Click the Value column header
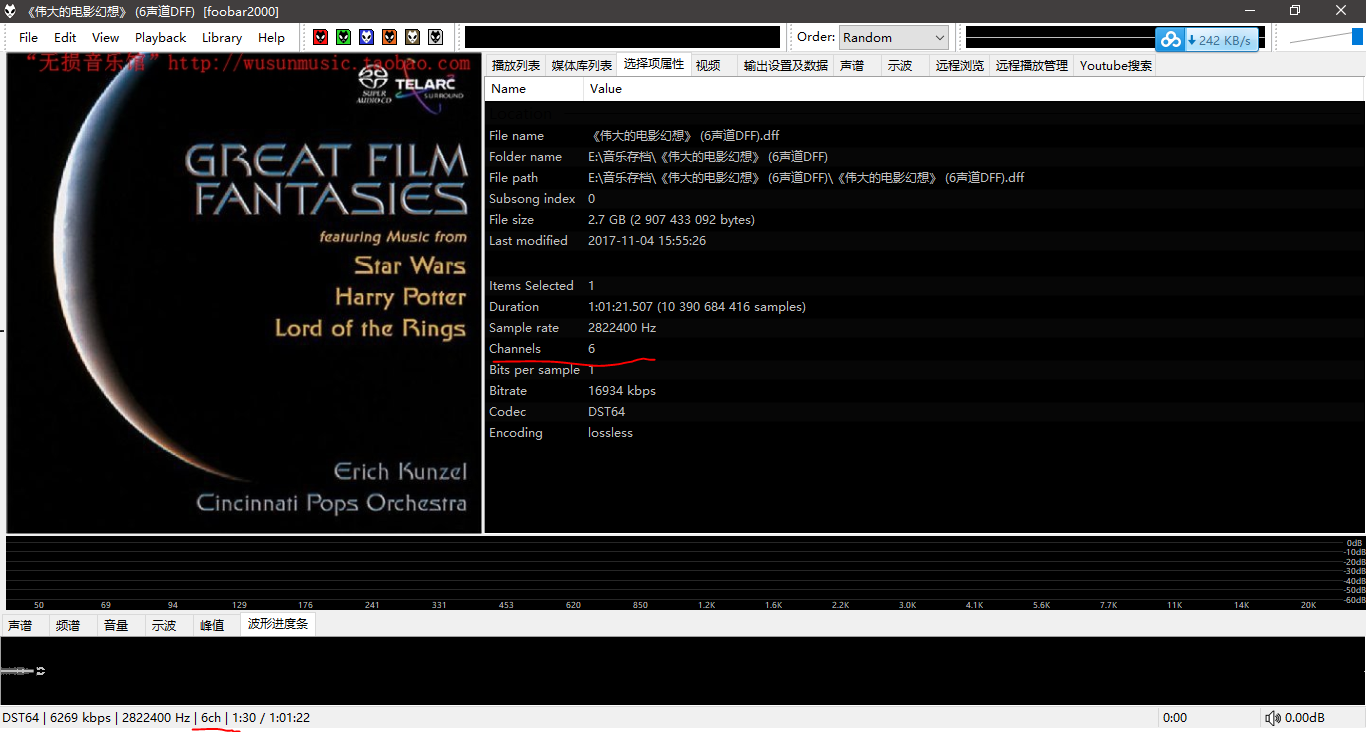The image size is (1366, 732). pyautogui.click(x=606, y=89)
